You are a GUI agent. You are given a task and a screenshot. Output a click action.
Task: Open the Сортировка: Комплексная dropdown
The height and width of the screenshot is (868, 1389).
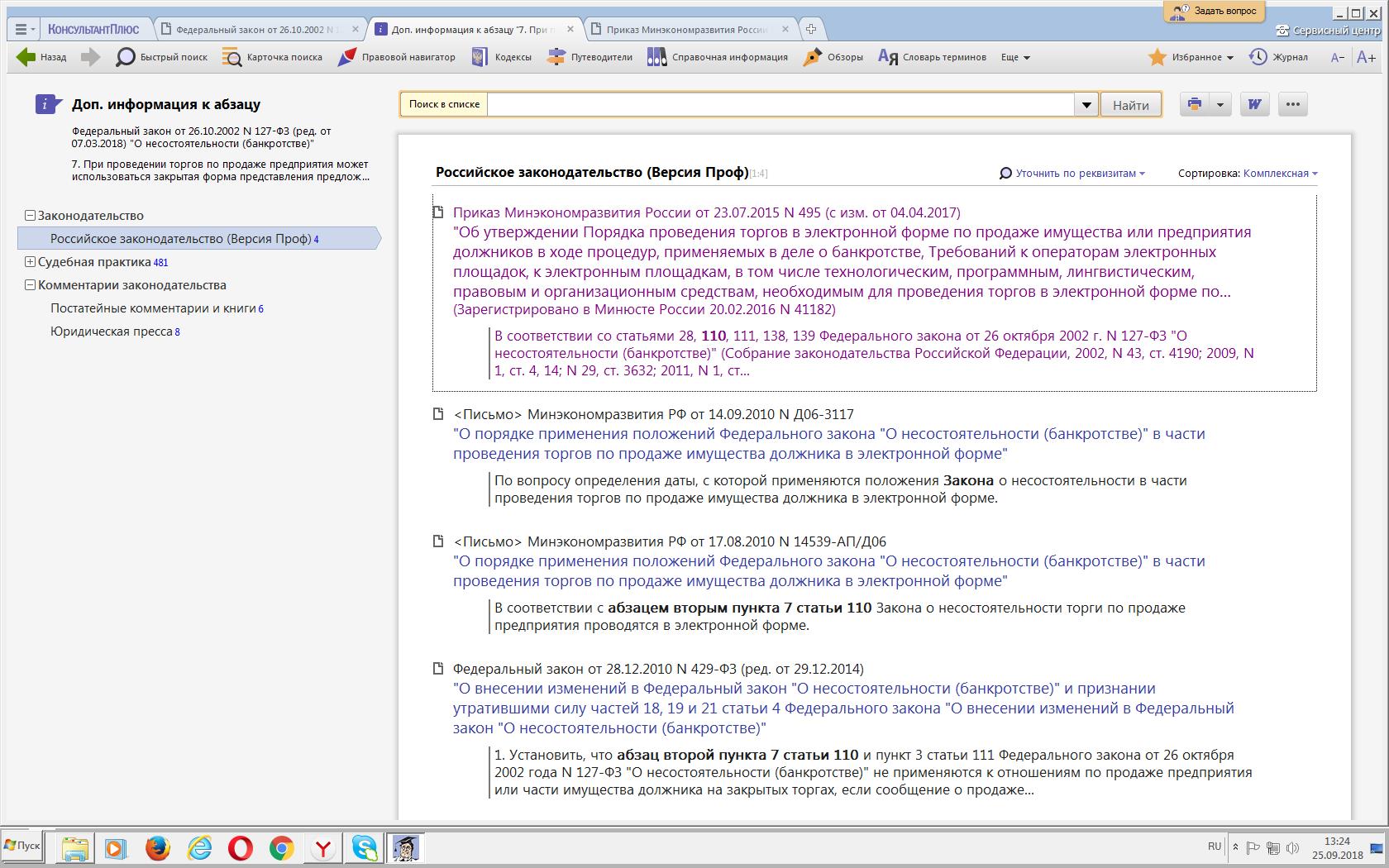(x=1280, y=174)
